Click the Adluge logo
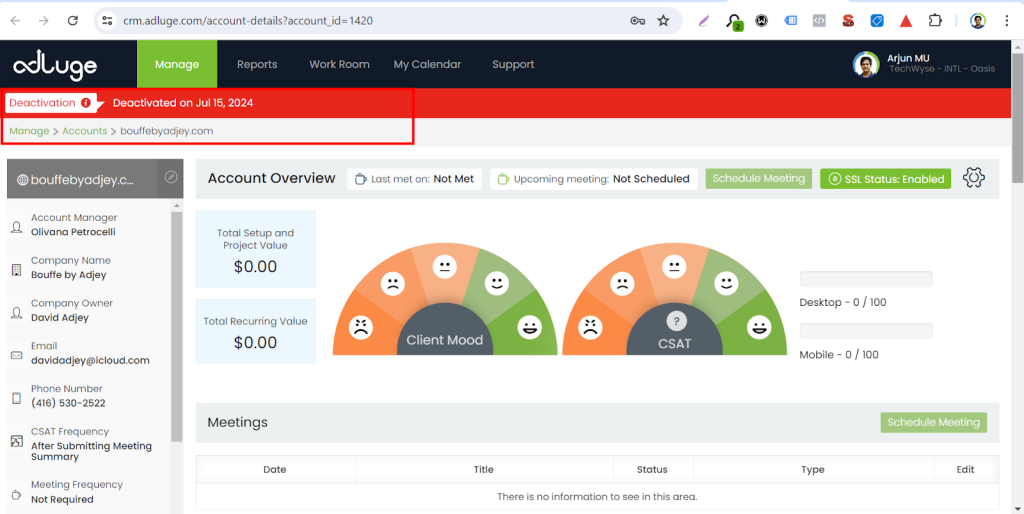 55,66
